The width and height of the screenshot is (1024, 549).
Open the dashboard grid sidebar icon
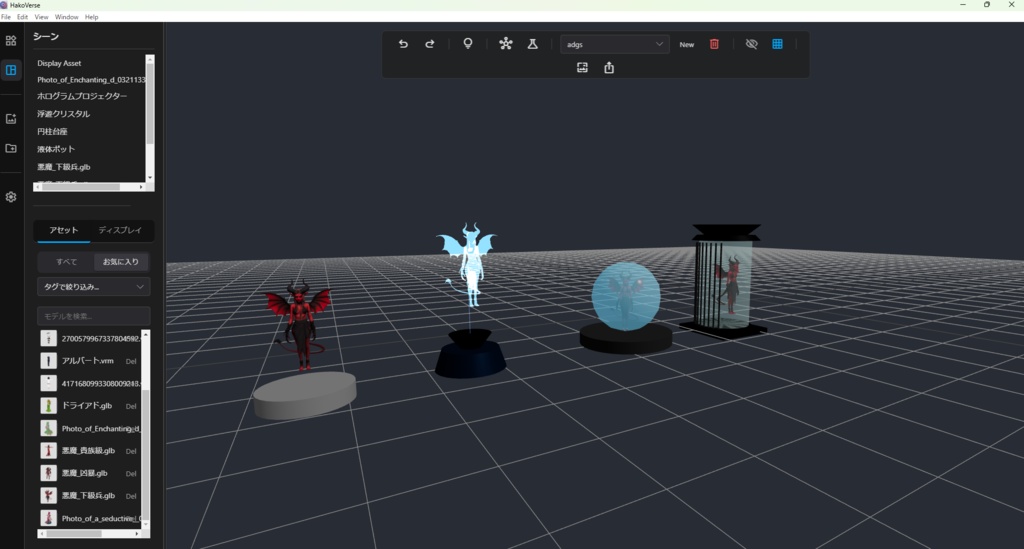[11, 40]
